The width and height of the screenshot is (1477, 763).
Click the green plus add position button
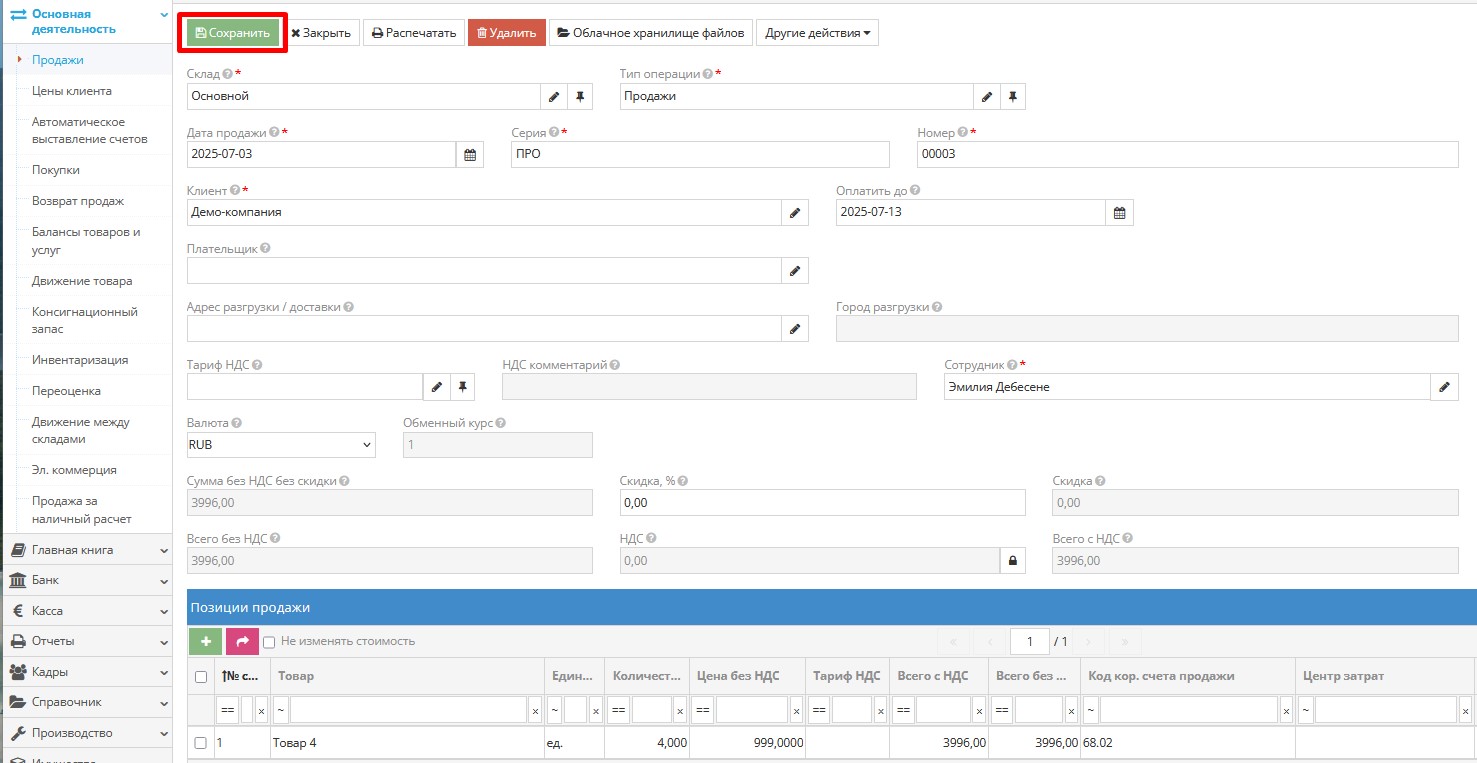pyautogui.click(x=205, y=641)
